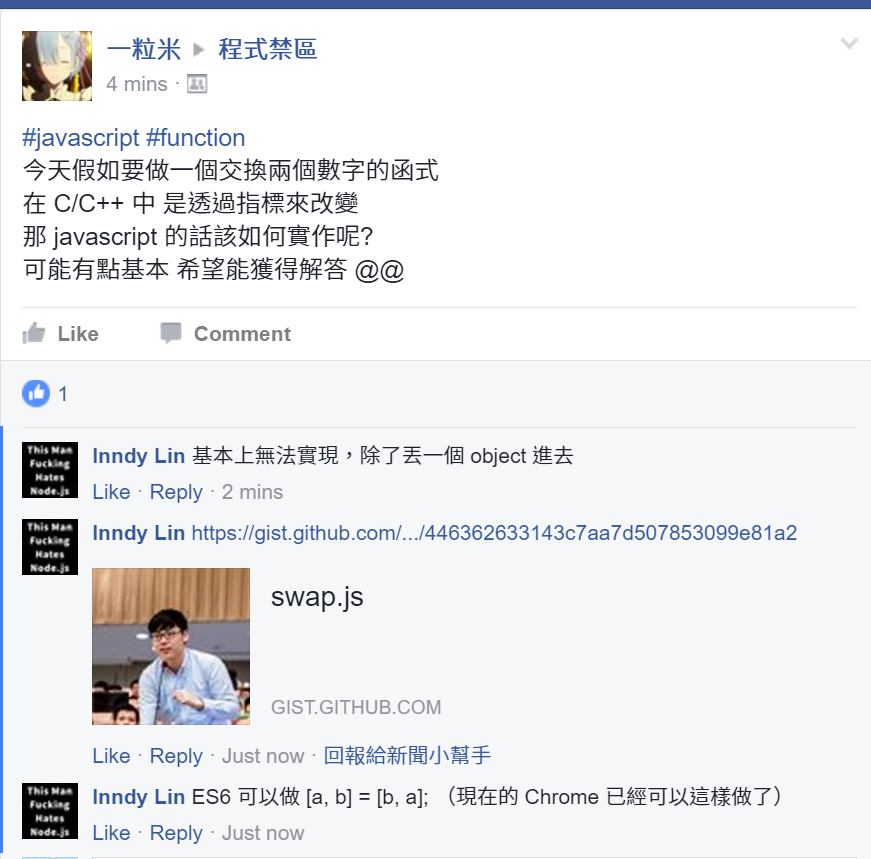Open the poster name 一粒米
This screenshot has height=859, width=871.
point(144,49)
